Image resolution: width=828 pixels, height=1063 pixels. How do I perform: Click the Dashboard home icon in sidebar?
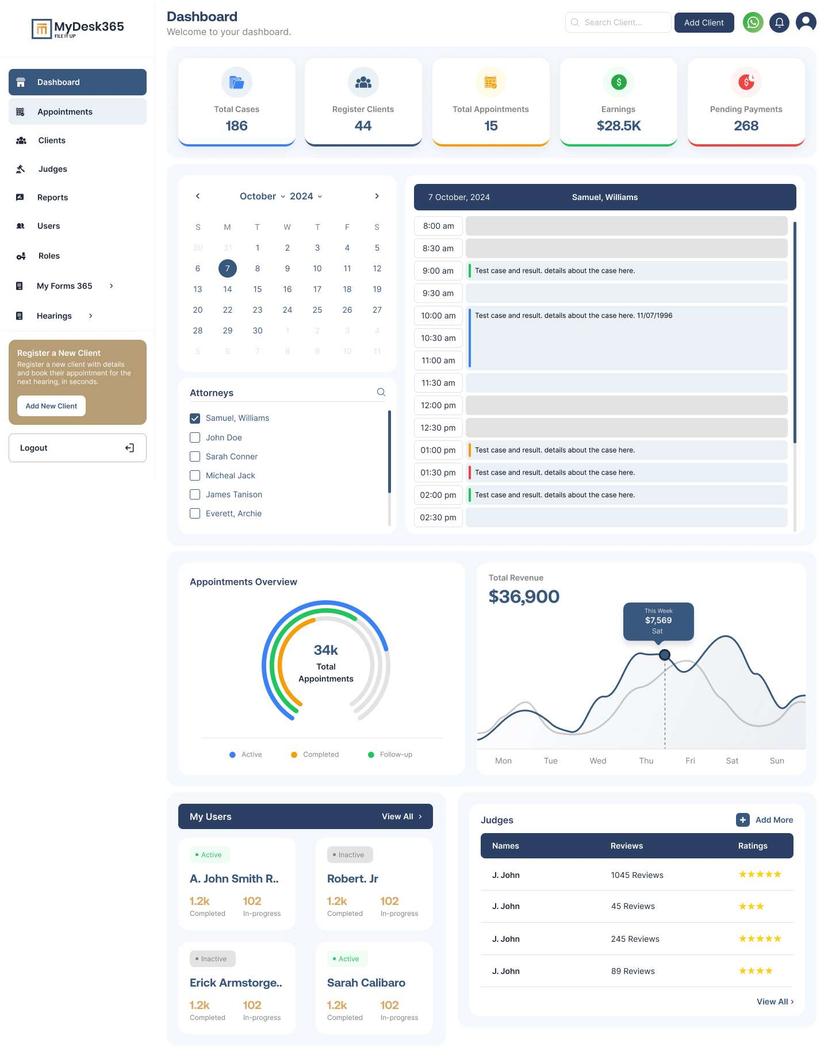pyautogui.click(x=20, y=82)
